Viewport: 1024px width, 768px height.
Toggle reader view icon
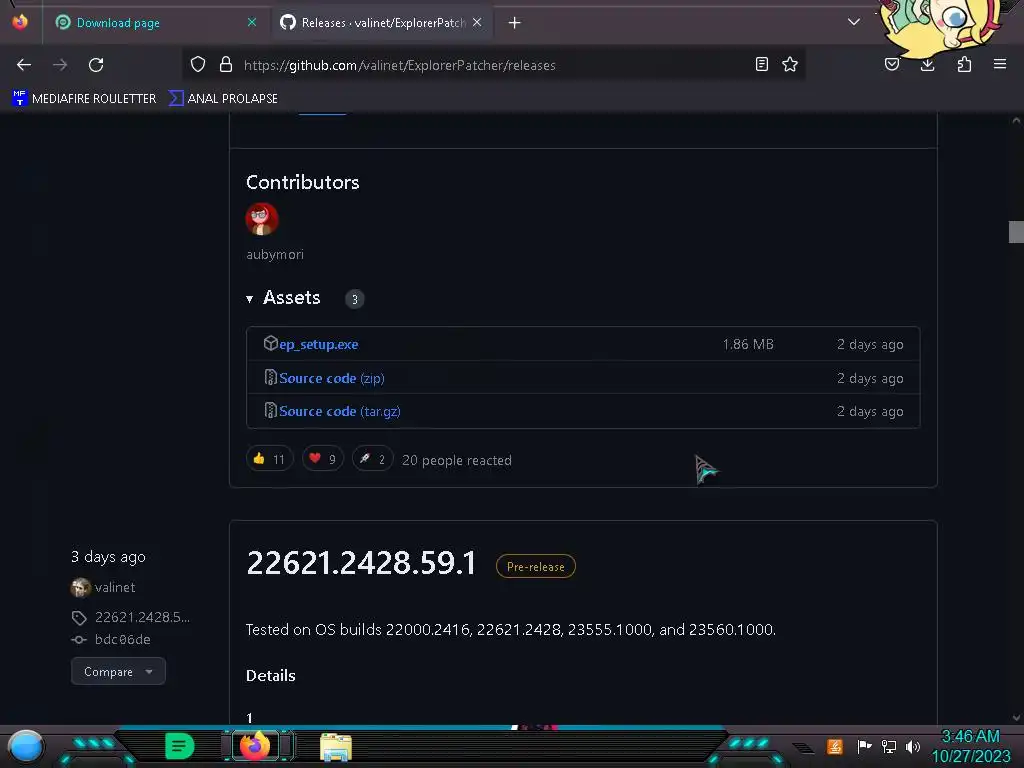tap(761, 64)
